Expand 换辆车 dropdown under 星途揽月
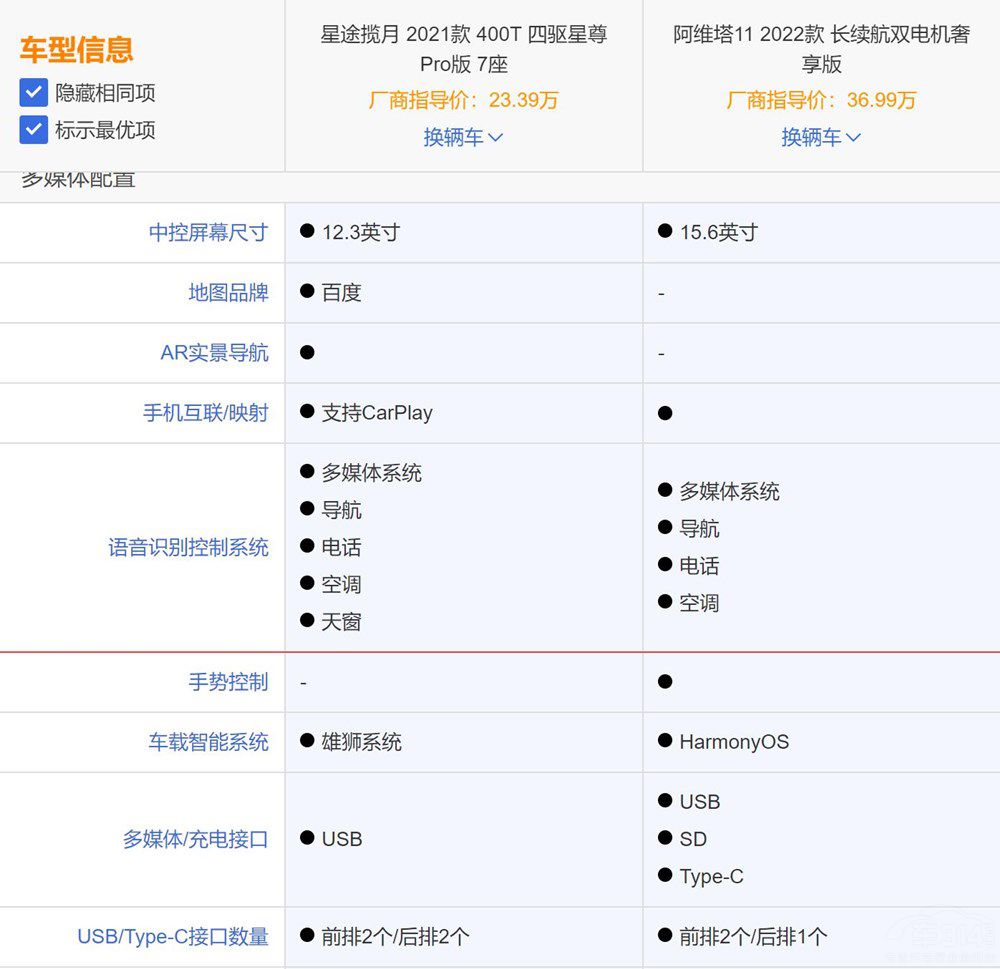 [x=463, y=137]
